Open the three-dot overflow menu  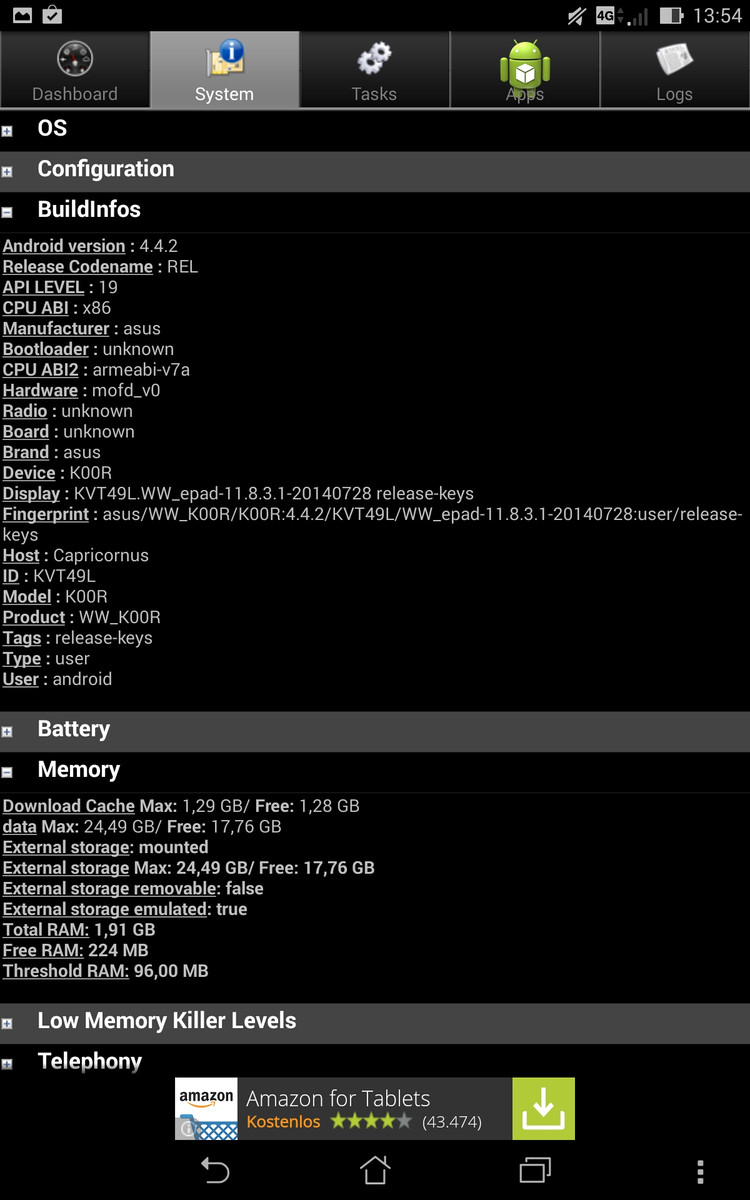click(700, 1171)
